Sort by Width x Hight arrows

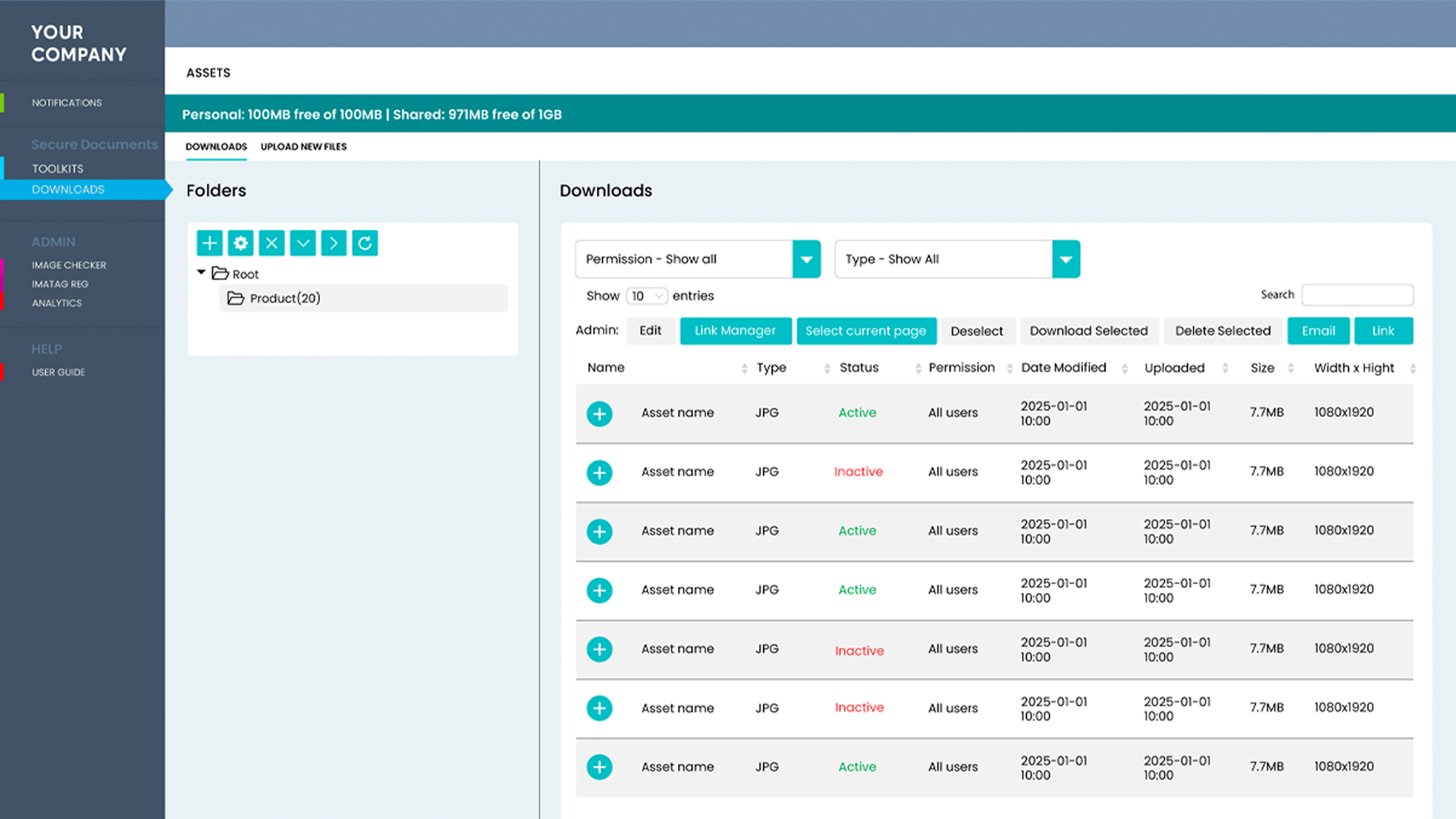[1413, 369]
